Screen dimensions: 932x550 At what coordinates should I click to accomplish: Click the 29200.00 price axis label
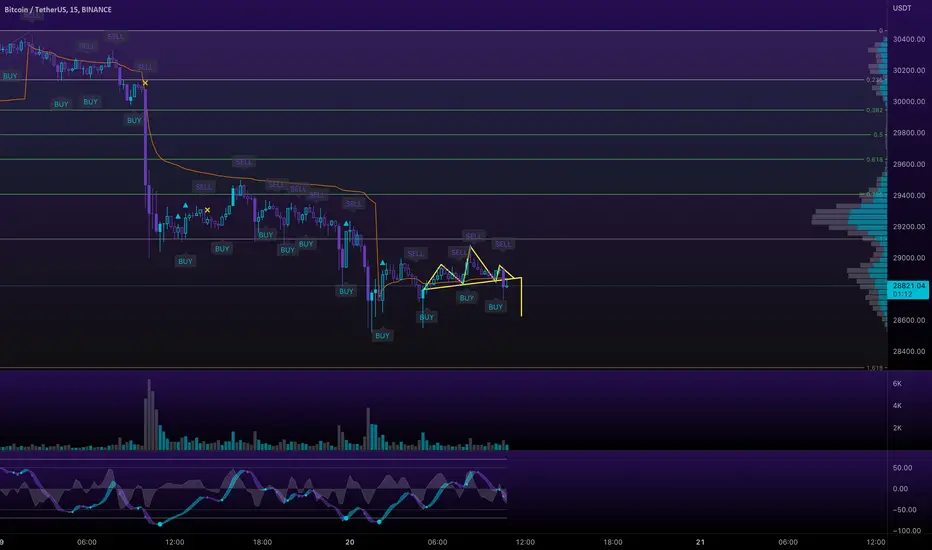coord(909,227)
